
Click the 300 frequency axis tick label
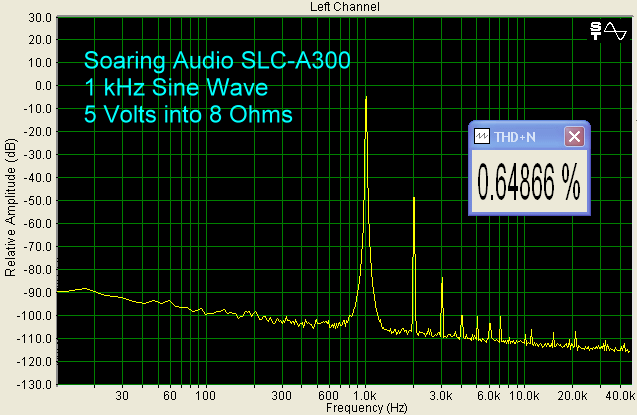point(281,396)
